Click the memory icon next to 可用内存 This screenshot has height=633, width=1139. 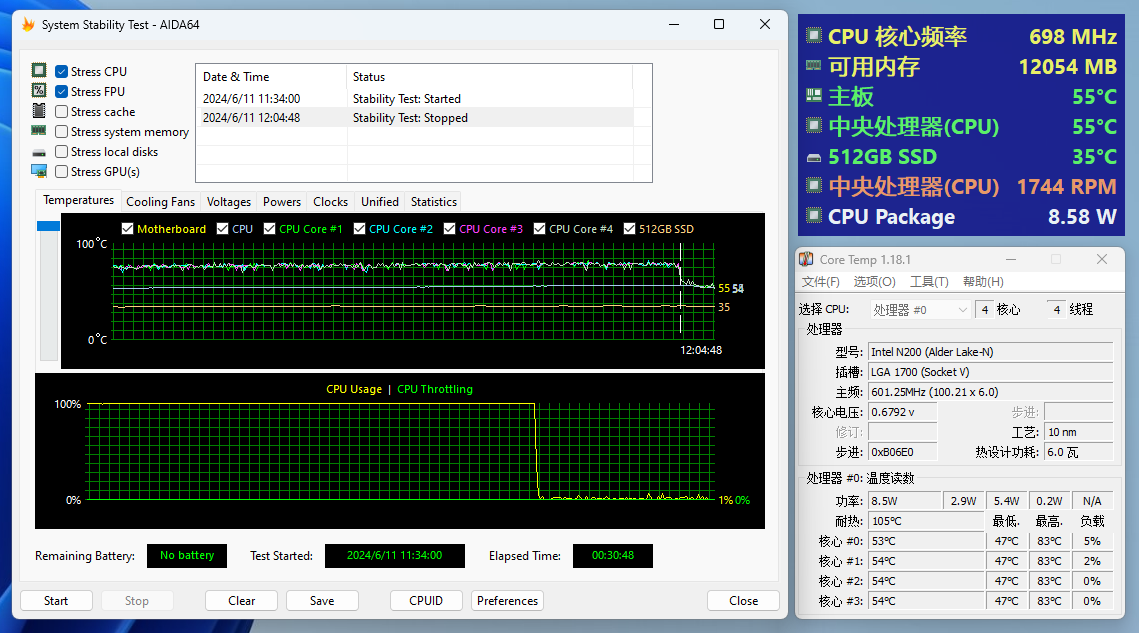[814, 65]
